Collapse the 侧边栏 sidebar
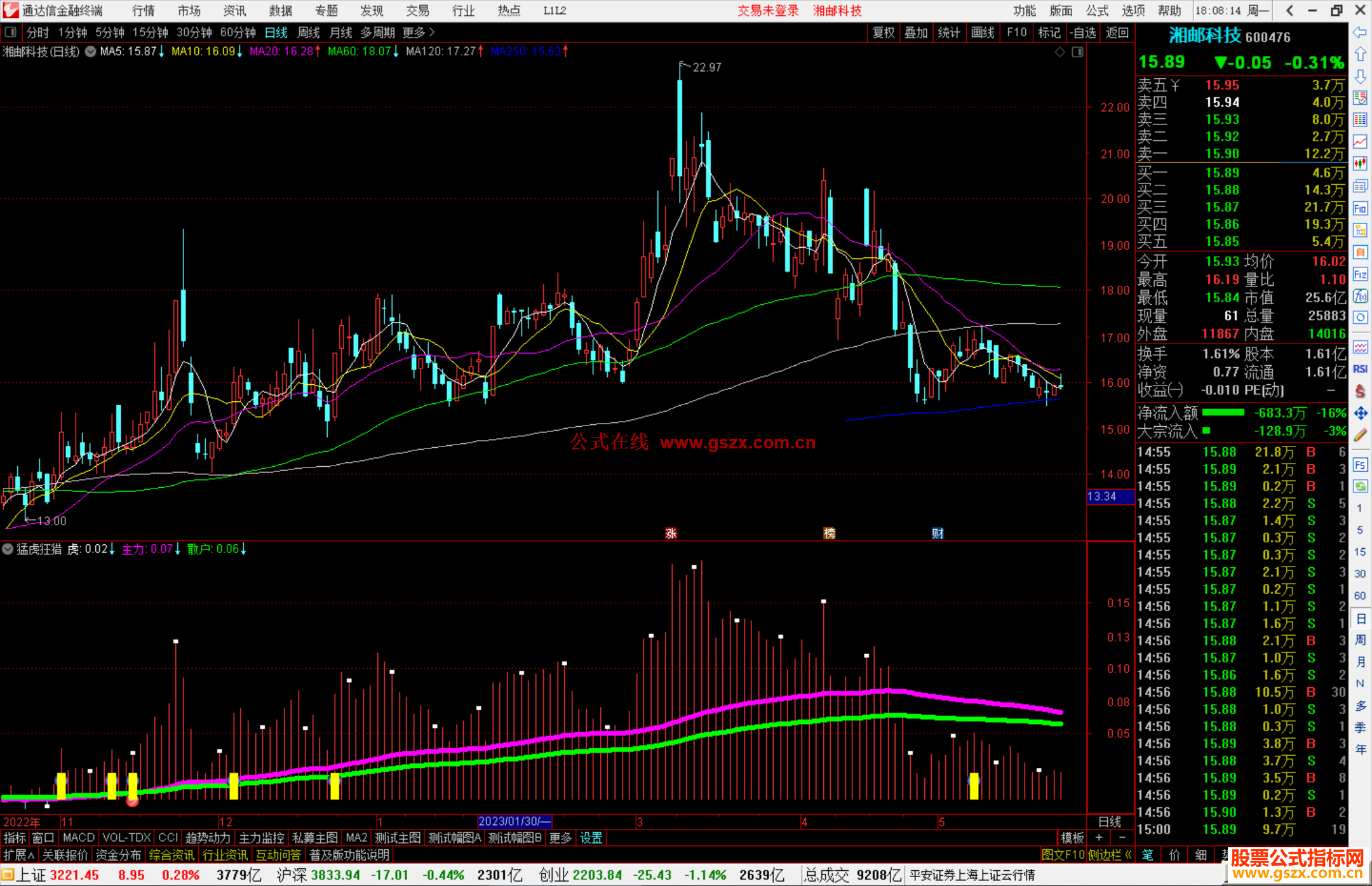1372x886 pixels. (x=1110, y=855)
